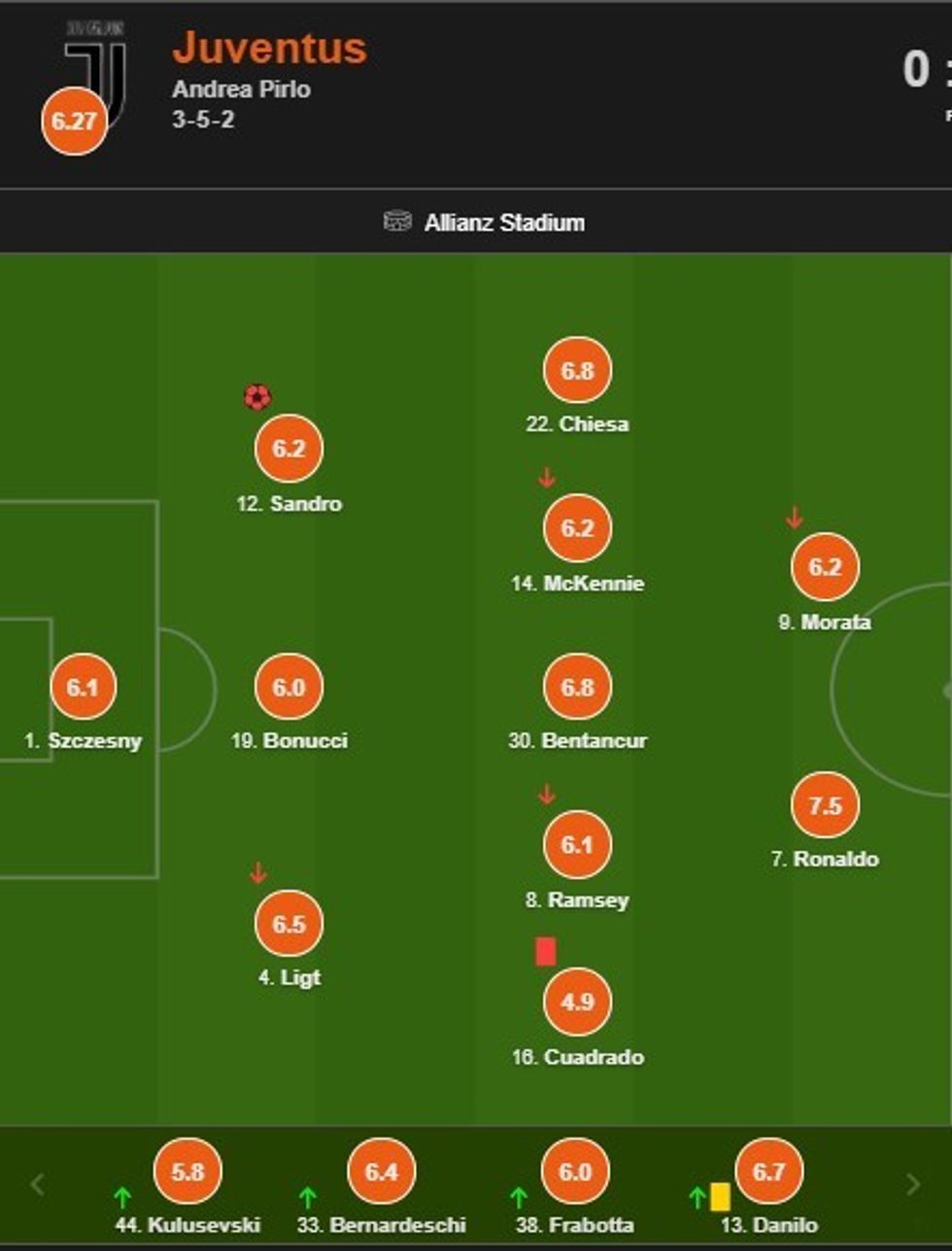Image resolution: width=952 pixels, height=1251 pixels.
Task: Open substitute Frabotta's 6.0 rating
Action: (x=575, y=1172)
